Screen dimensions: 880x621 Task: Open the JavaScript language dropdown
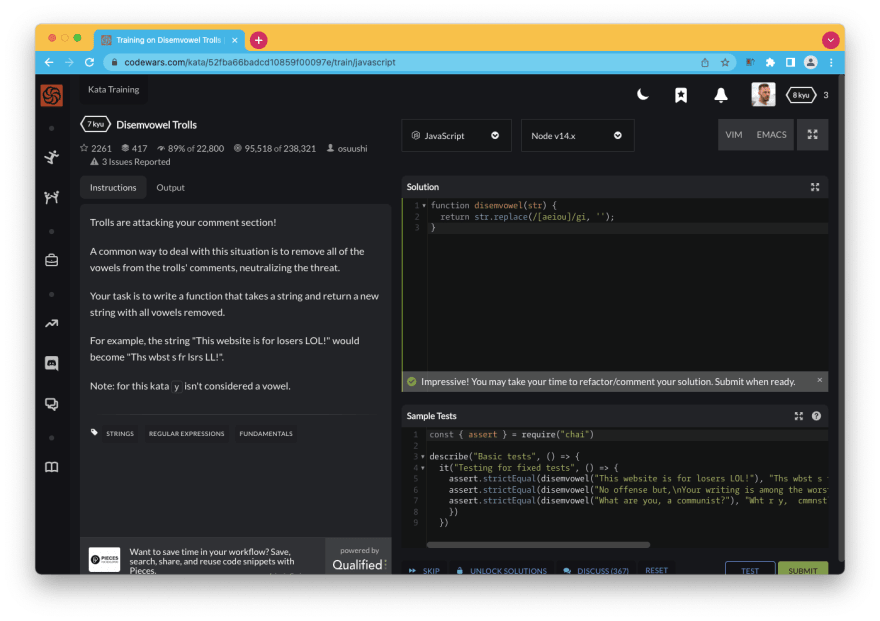[456, 135]
